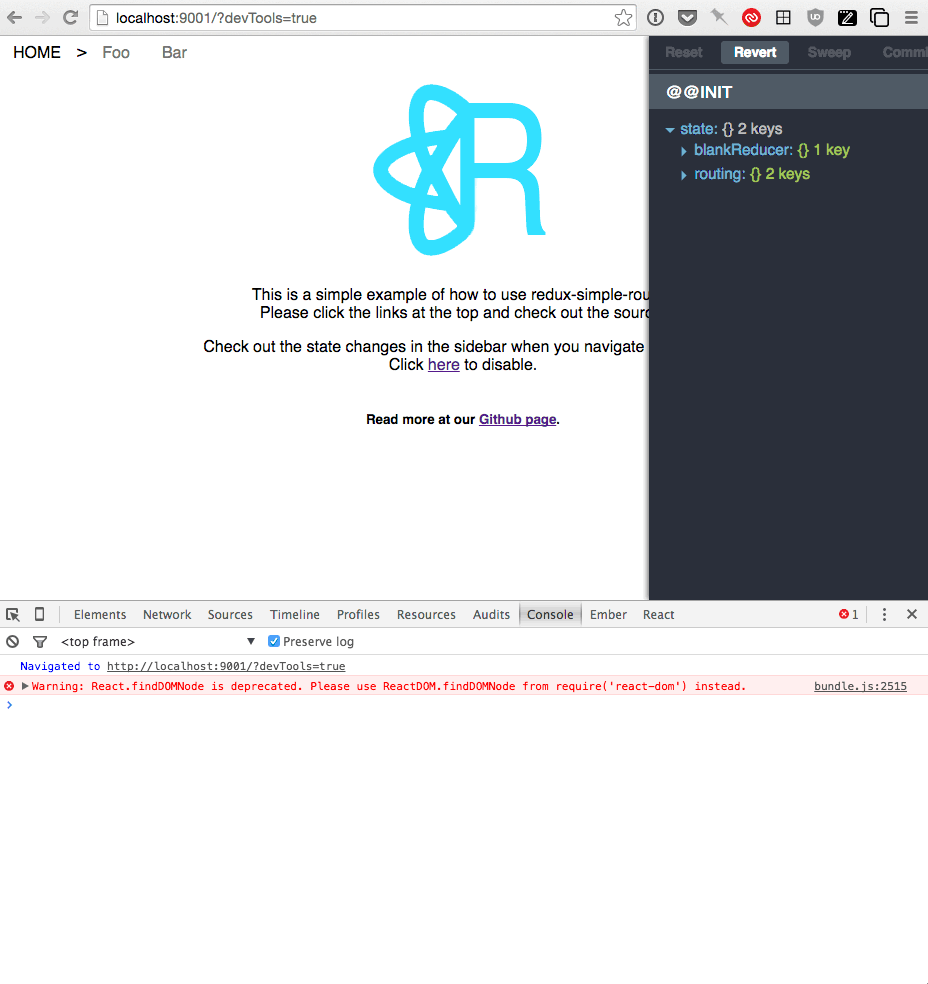The height and width of the screenshot is (984, 928).
Task: Click the react-router R logo
Action: (x=459, y=170)
